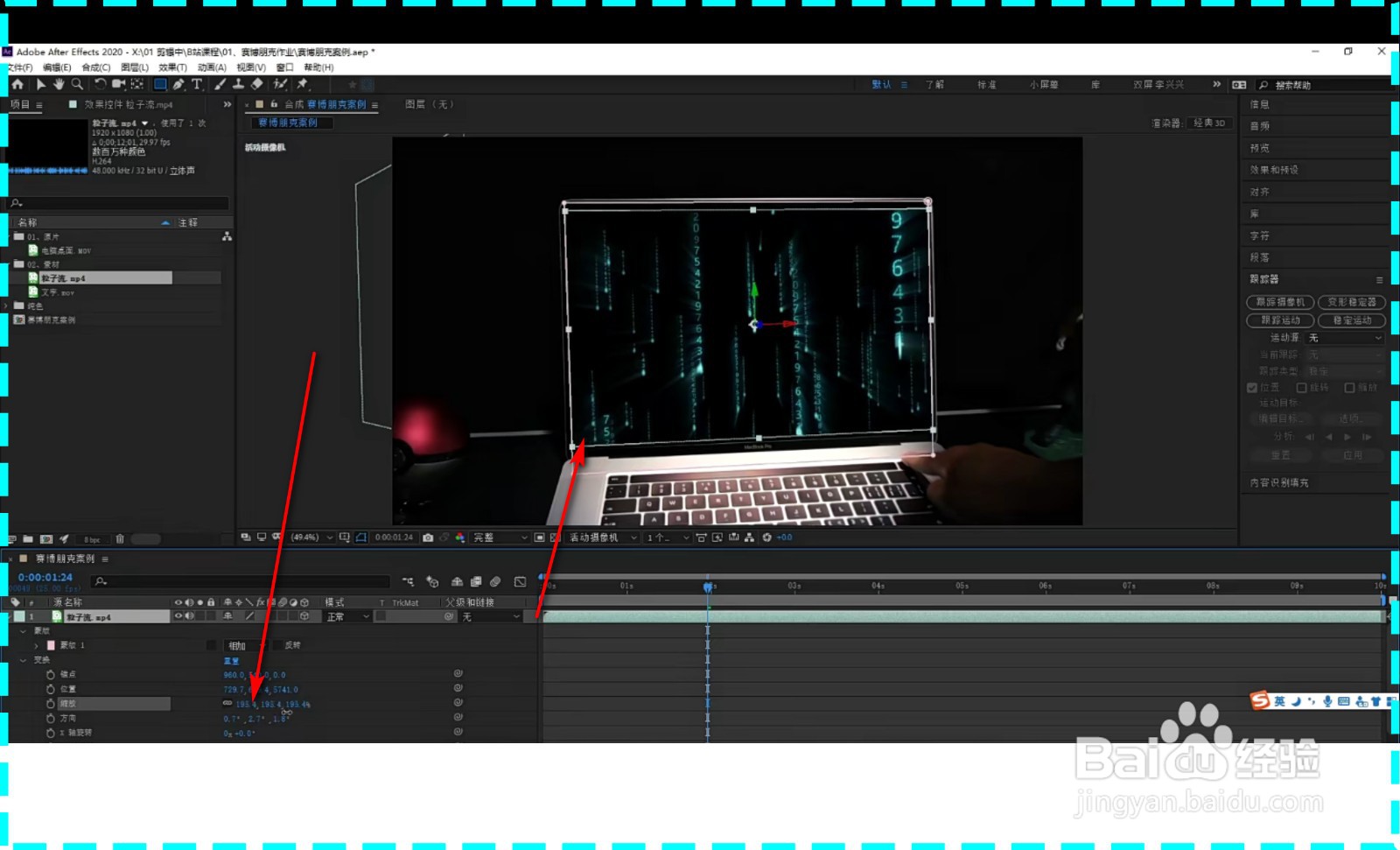Select the Roto Brush tool
1400x850 pixels.
pyautogui.click(x=280, y=84)
